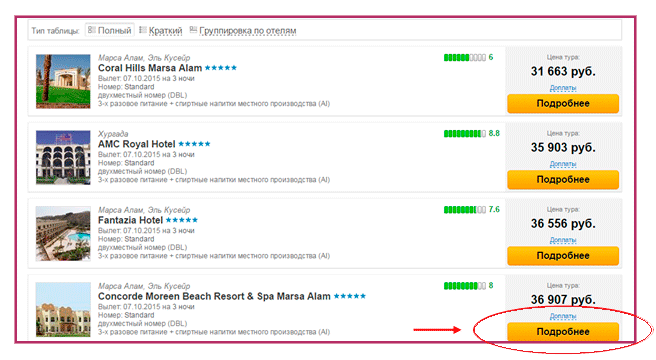Open Concorde Moreen Beach Resort & Spa title

coord(214,296)
